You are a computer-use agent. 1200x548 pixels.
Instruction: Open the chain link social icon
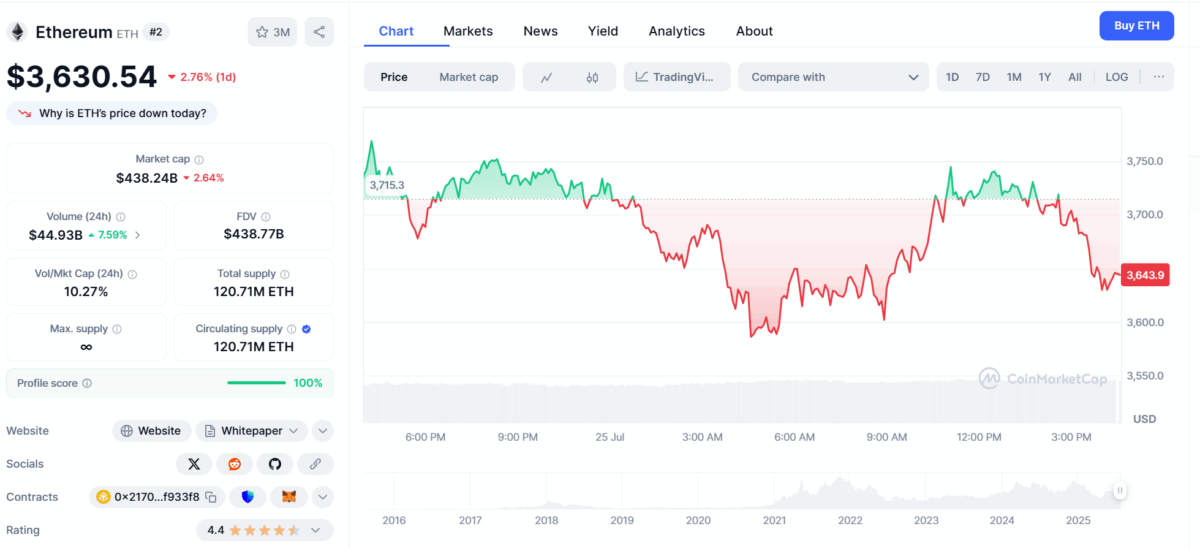315,464
